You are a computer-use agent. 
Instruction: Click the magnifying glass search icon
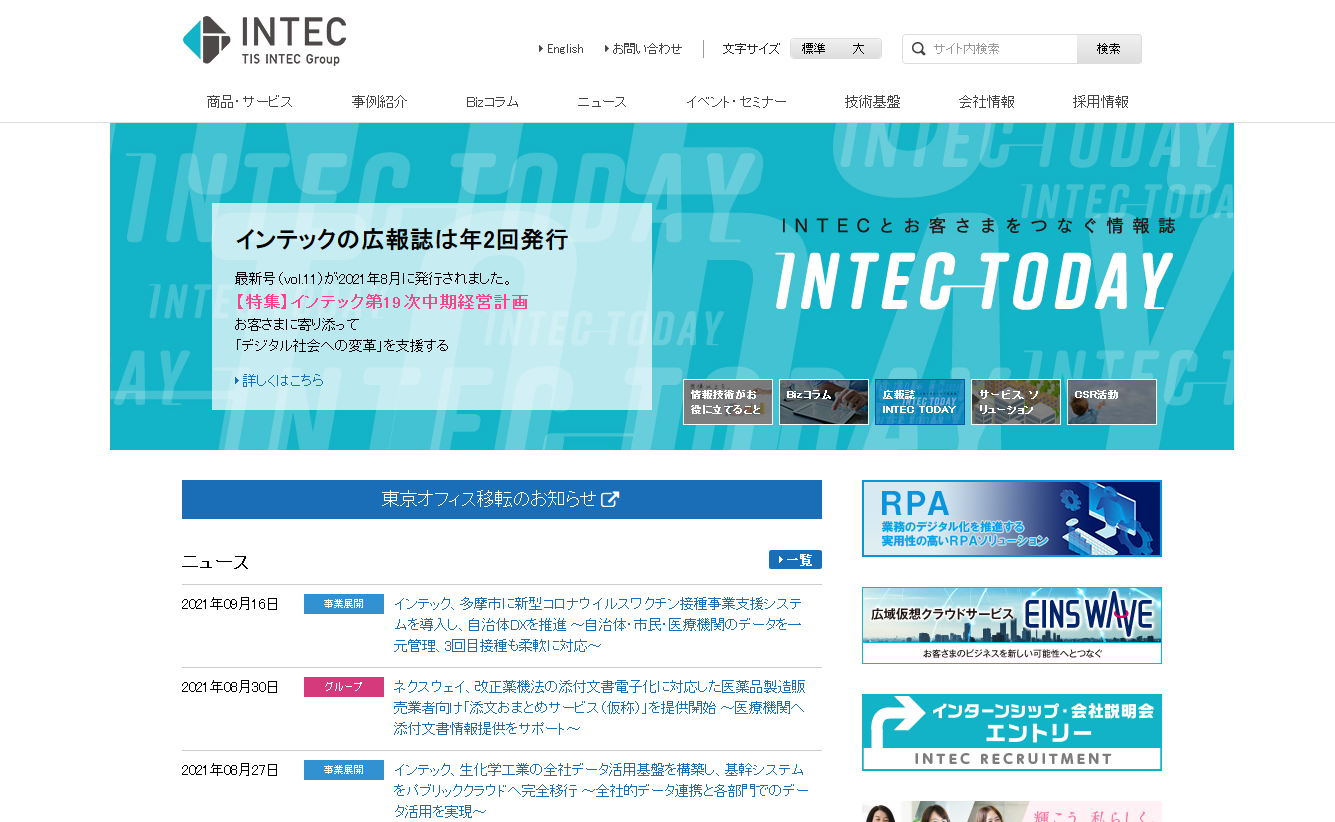click(918, 49)
